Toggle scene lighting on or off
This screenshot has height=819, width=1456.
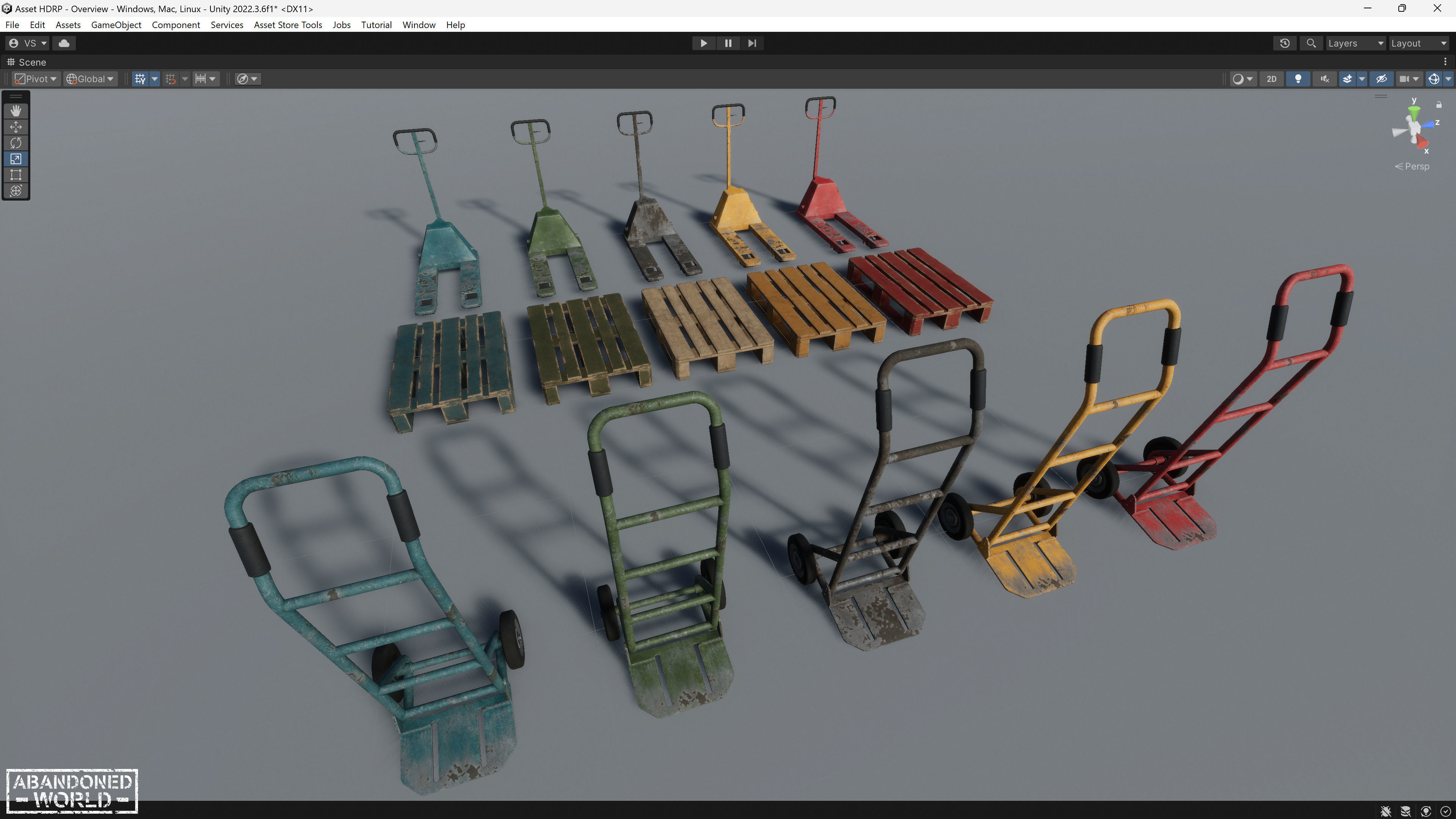pos(1298,78)
